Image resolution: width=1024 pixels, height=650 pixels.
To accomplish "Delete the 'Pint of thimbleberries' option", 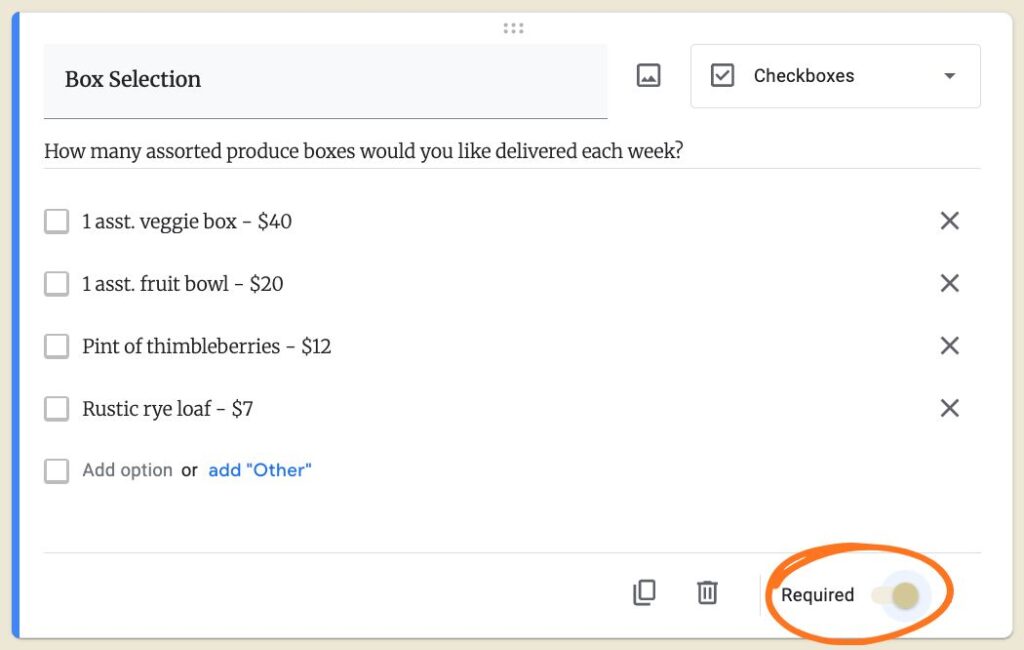I will coord(949,346).
